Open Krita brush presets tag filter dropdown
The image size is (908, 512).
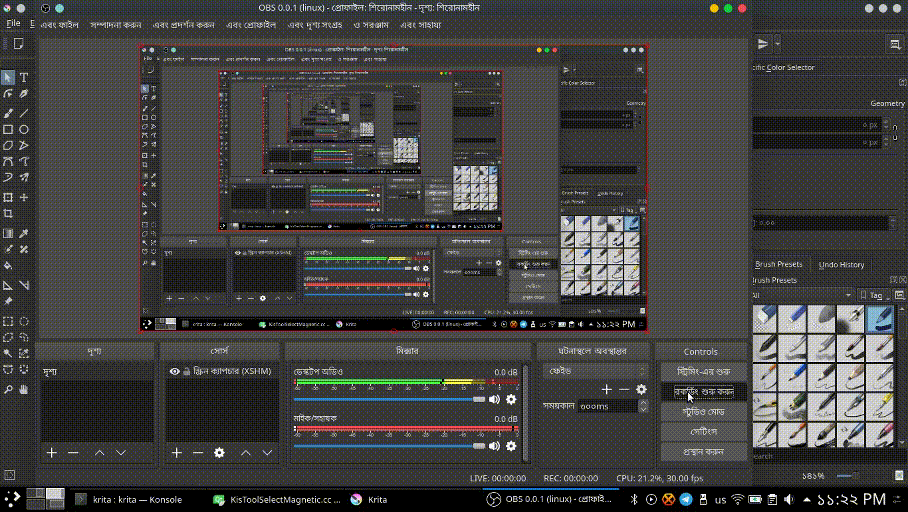click(x=803, y=295)
